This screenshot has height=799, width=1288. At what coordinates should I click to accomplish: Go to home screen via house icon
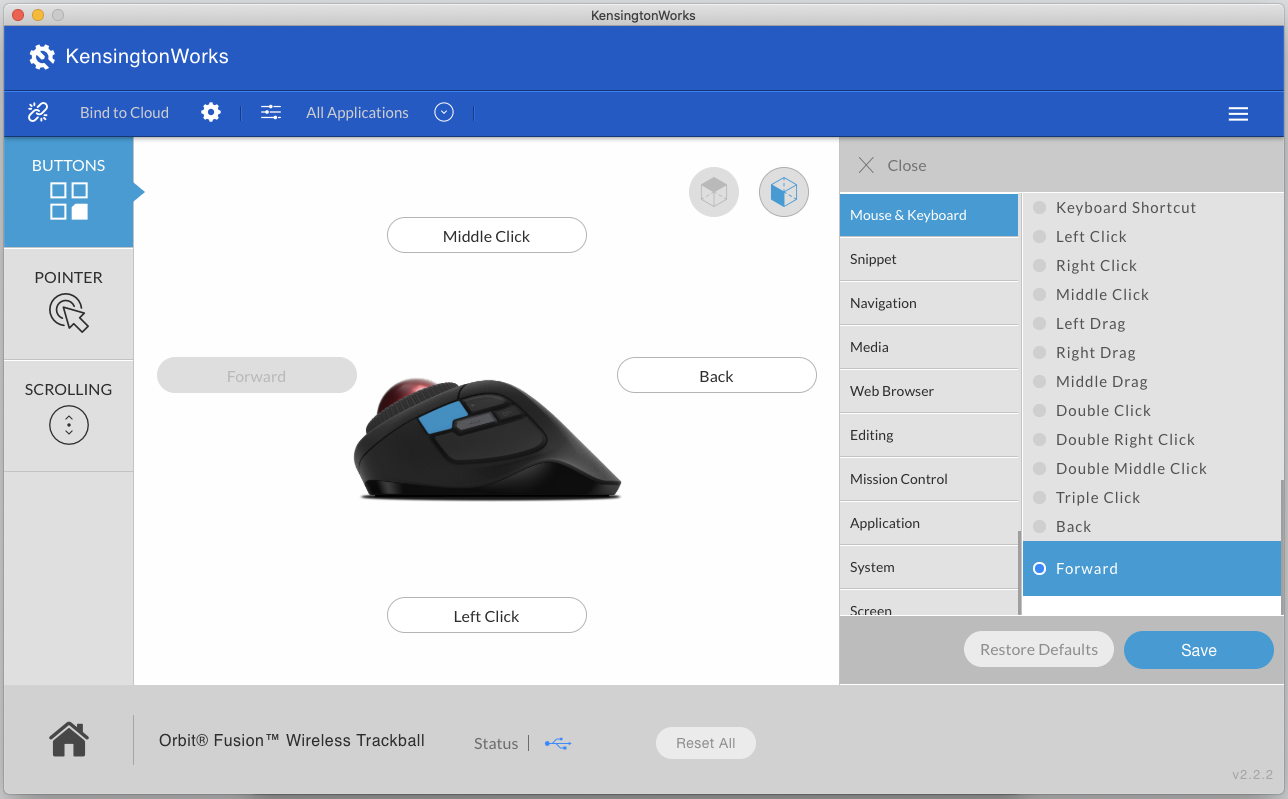point(69,740)
